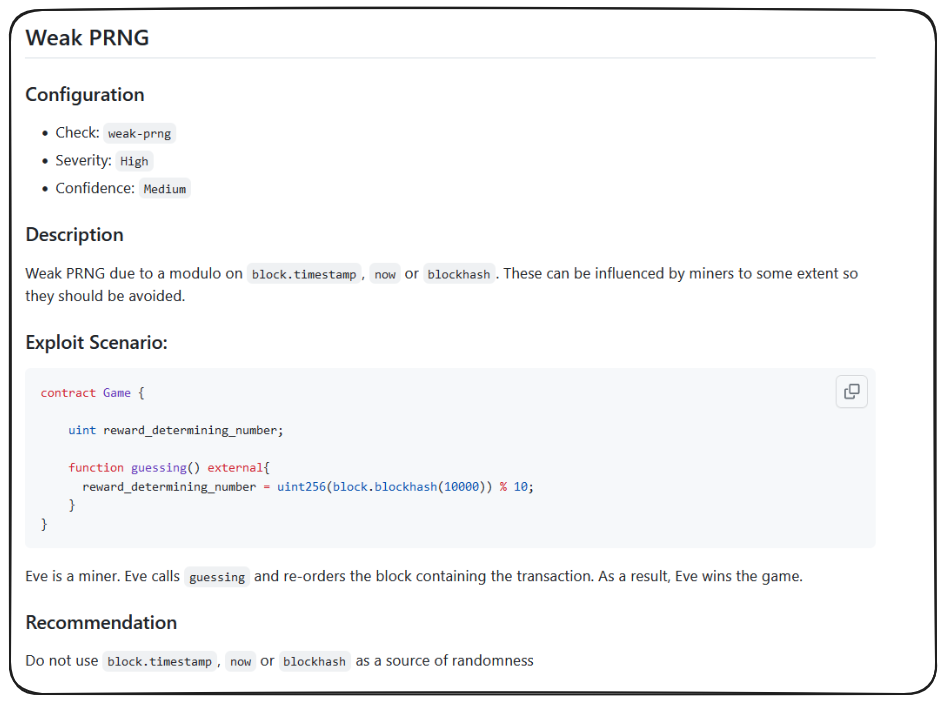Click the copy code icon button
The height and width of the screenshot is (704, 946).
coord(851,392)
